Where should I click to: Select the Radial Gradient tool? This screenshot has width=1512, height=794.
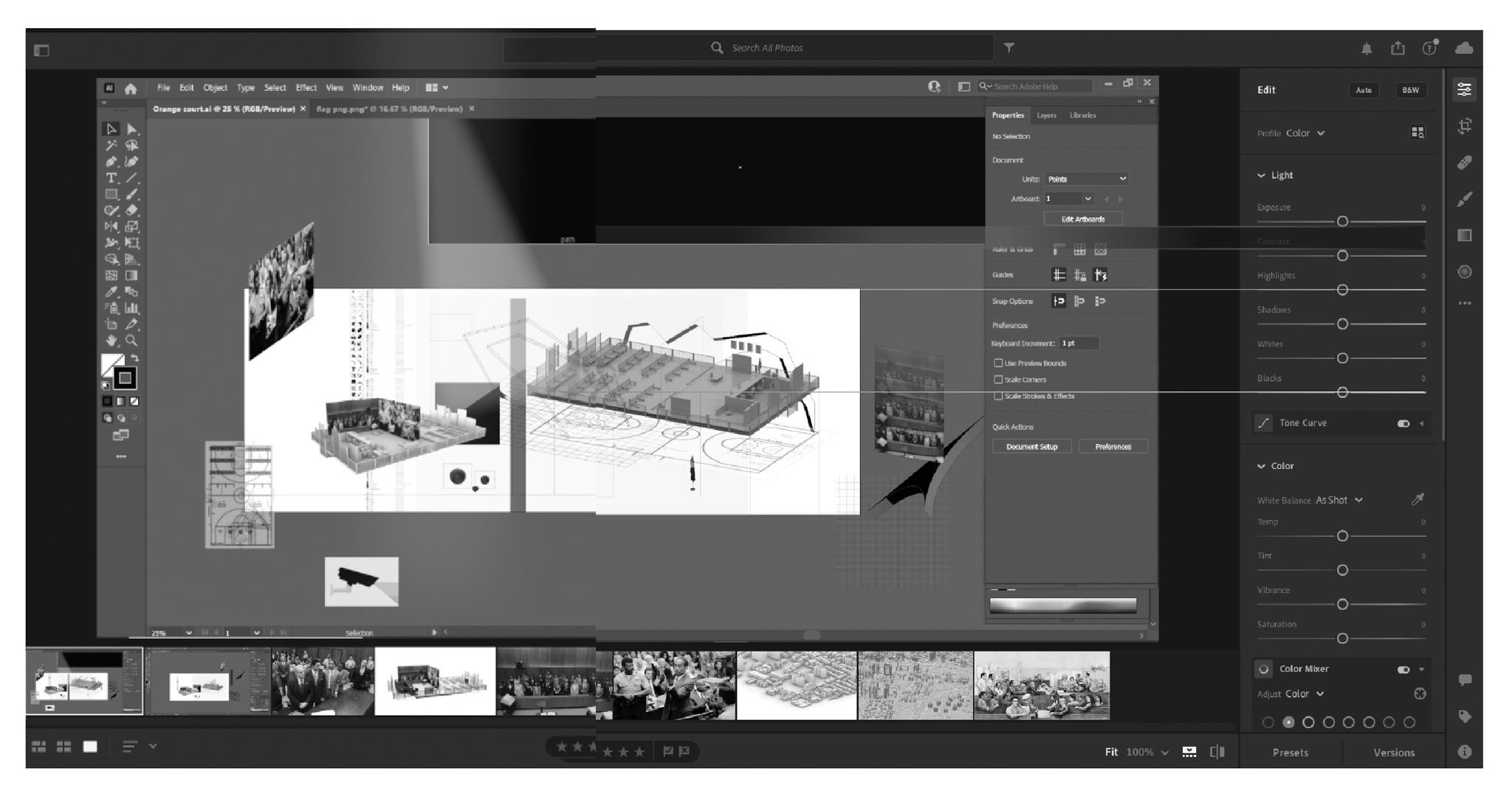click(x=1464, y=272)
